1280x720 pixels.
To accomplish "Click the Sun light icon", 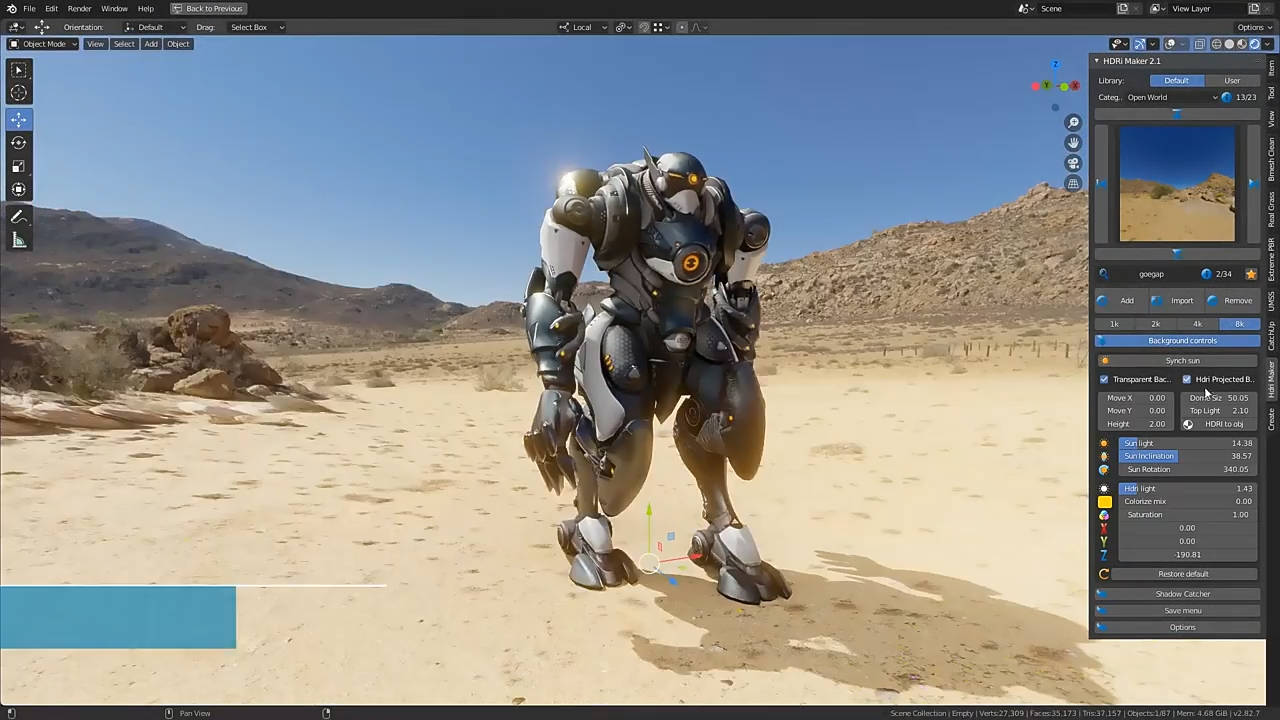I will pos(1104,443).
